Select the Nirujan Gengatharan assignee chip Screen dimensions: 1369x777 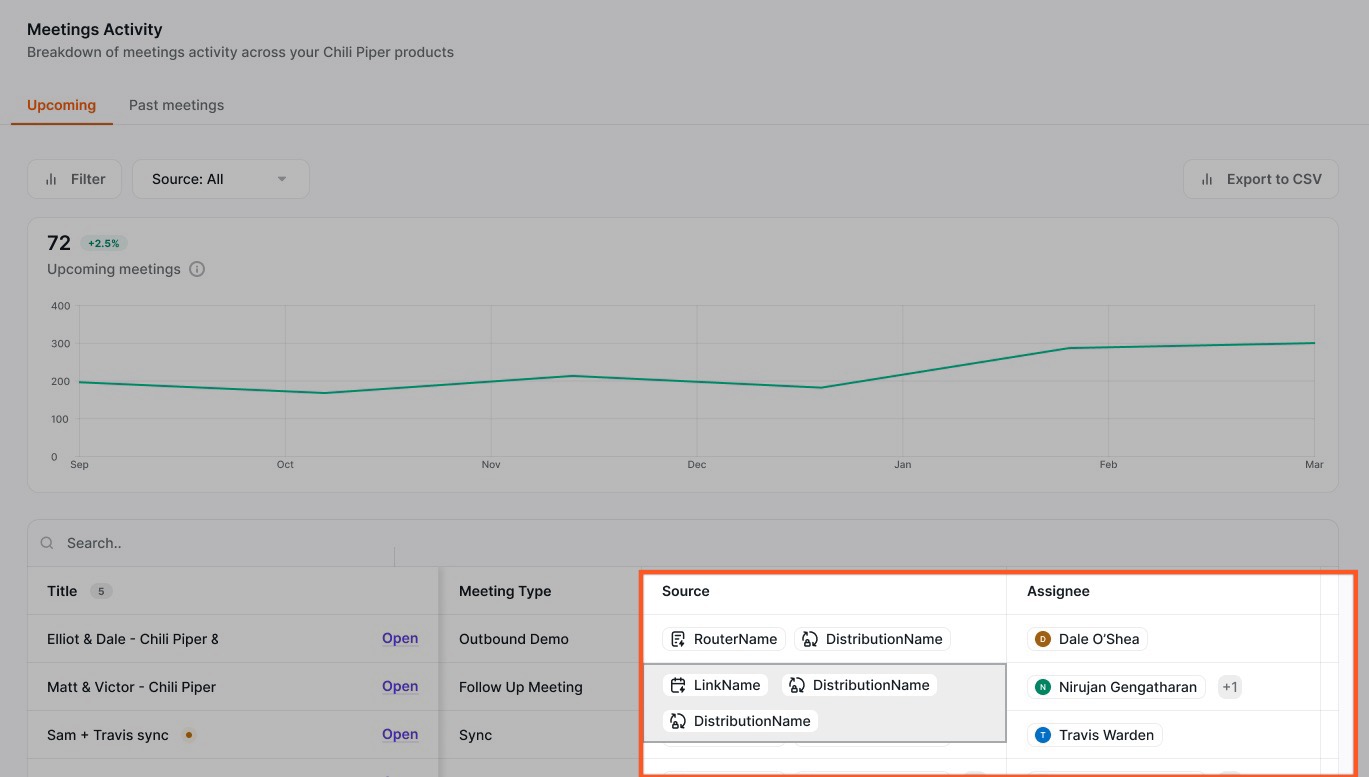pyautogui.click(x=1116, y=687)
